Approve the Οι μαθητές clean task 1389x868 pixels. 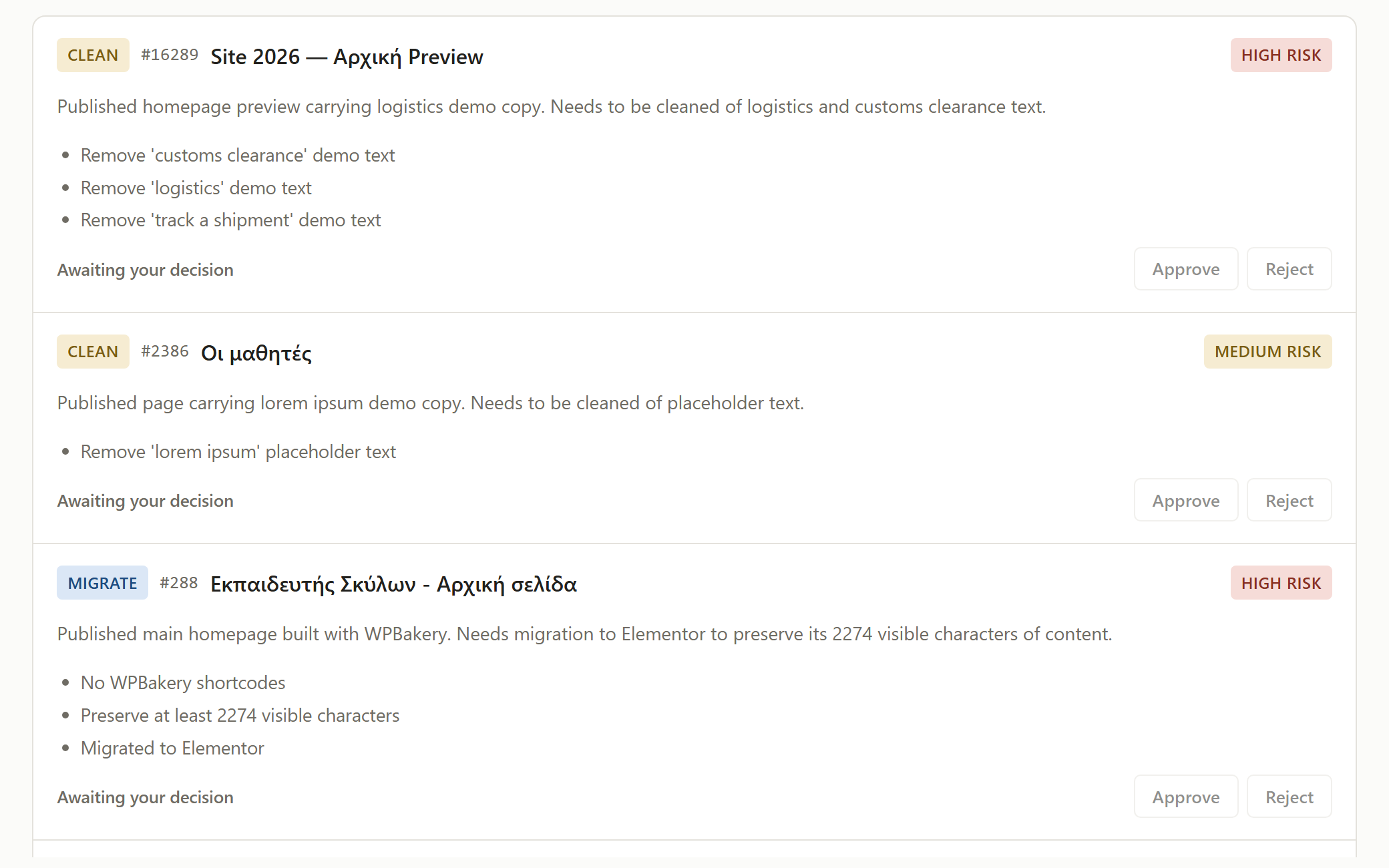[x=1186, y=500]
